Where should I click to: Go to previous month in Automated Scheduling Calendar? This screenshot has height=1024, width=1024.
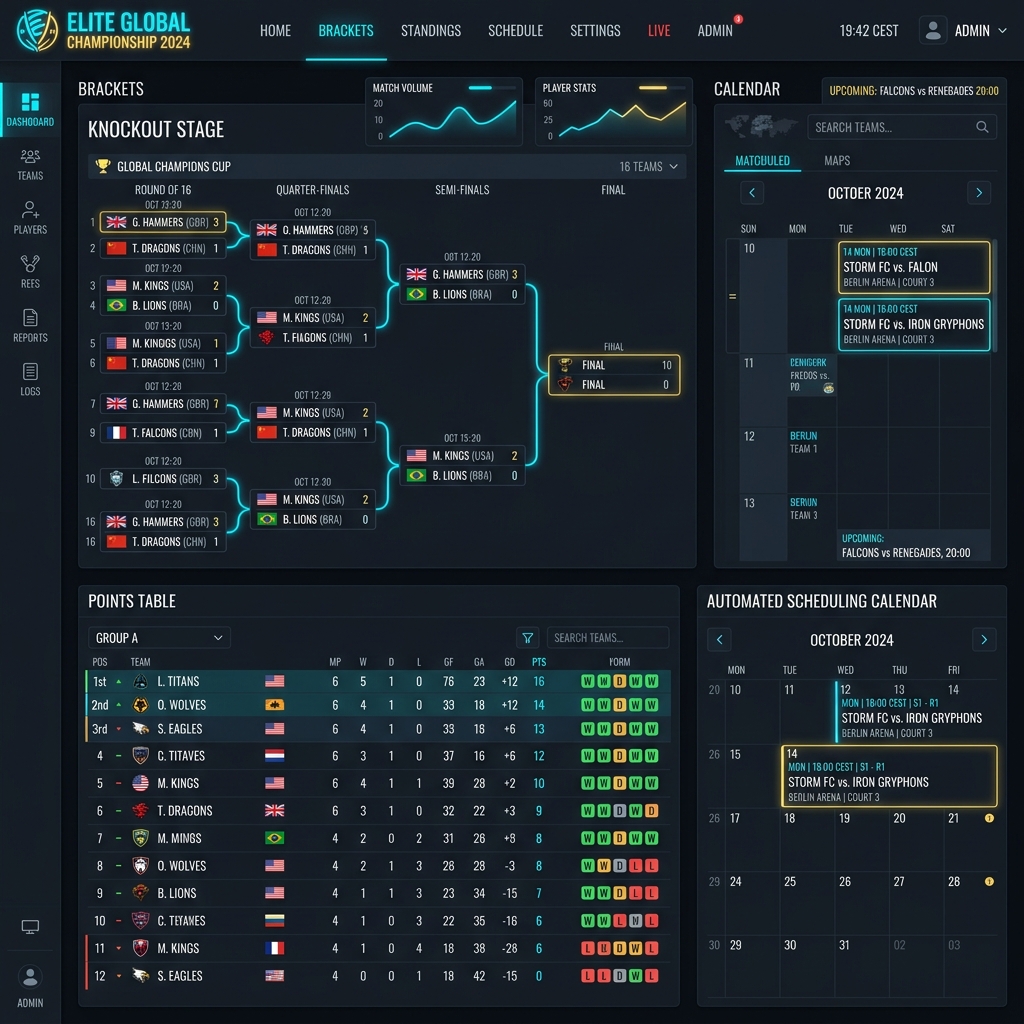tap(719, 639)
